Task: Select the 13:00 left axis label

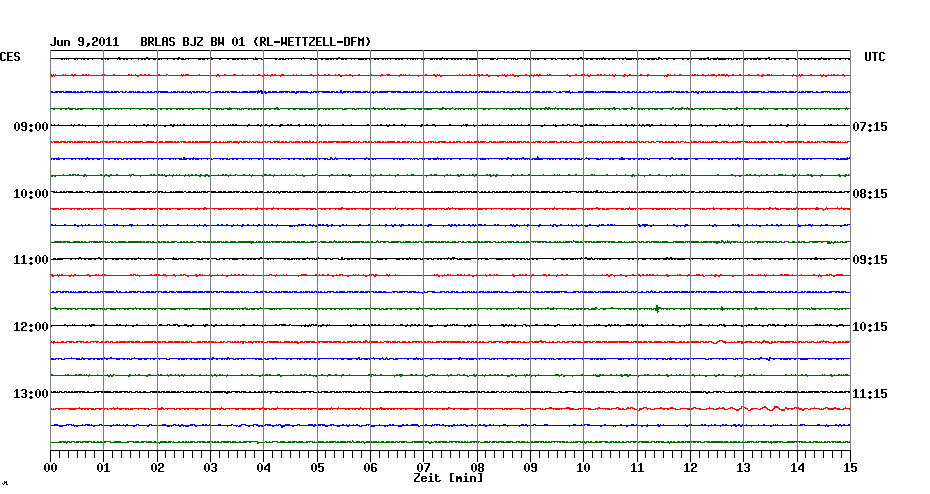Action: click(30, 393)
